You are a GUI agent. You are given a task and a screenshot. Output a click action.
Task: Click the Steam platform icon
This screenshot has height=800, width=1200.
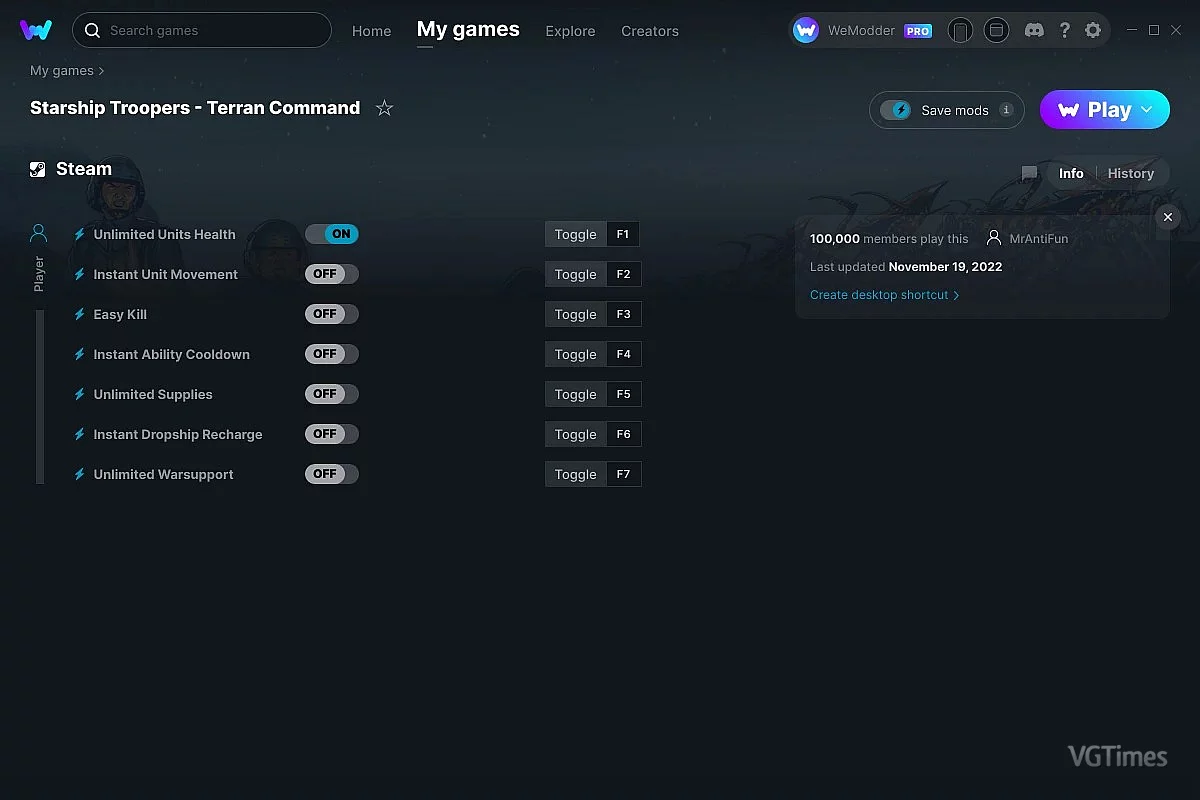pos(38,169)
